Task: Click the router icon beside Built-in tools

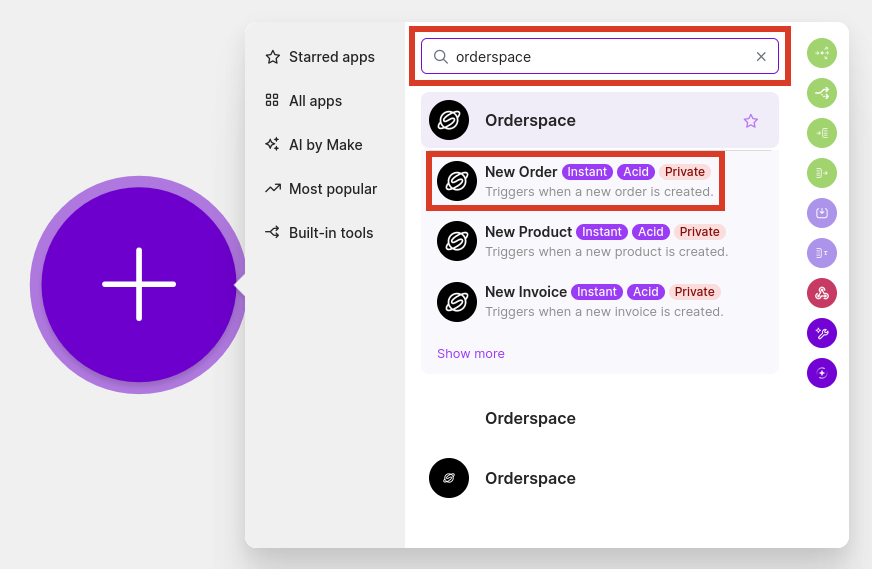Action: tap(272, 232)
